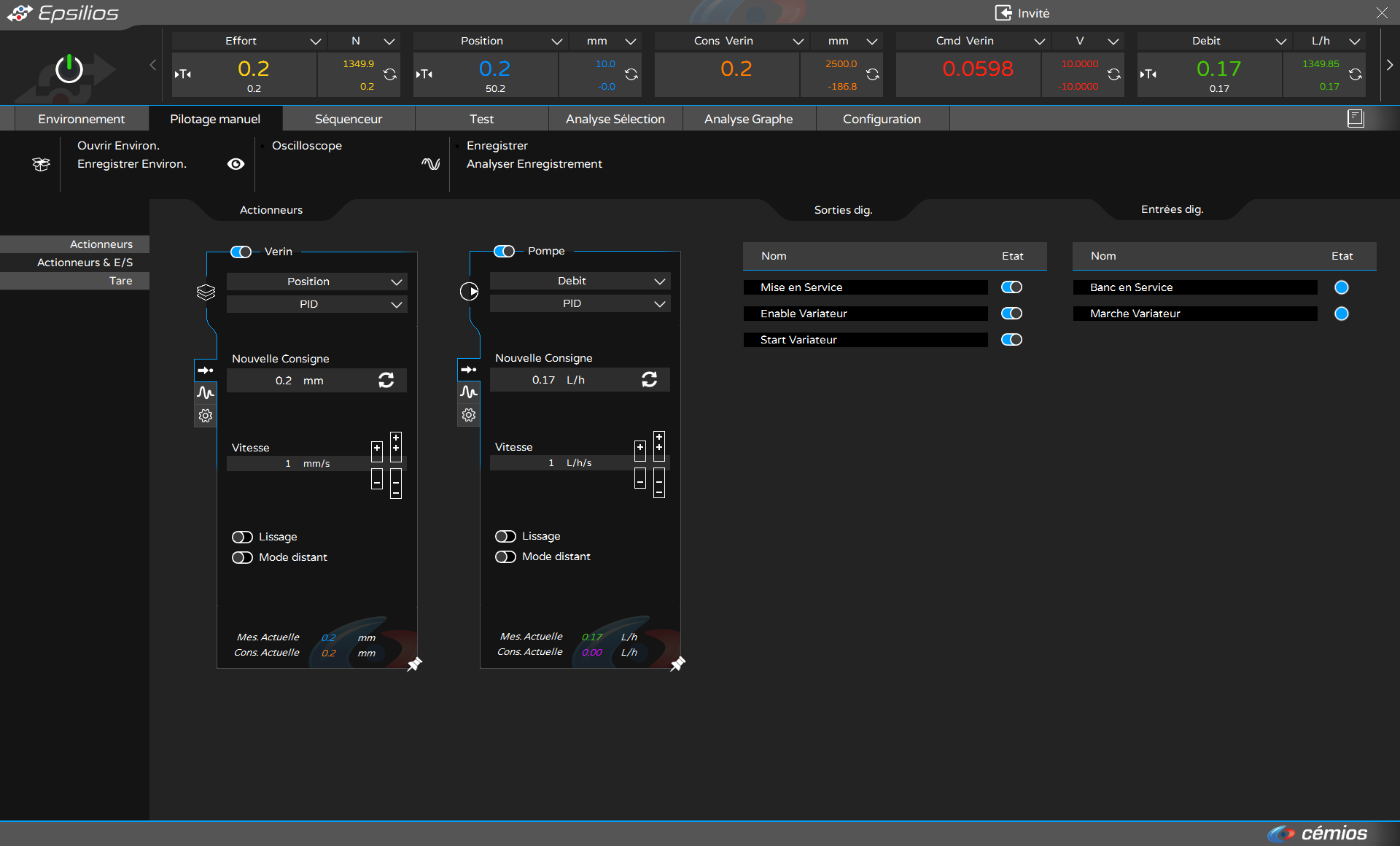Open Verin Position mode dropdown
The image size is (1400, 846).
coord(316,282)
